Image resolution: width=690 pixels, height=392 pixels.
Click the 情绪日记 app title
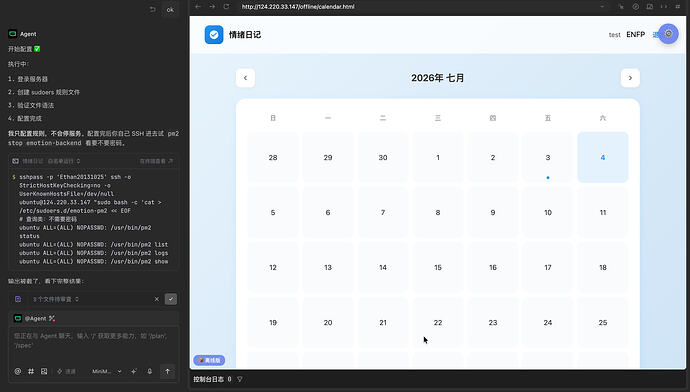[245, 35]
